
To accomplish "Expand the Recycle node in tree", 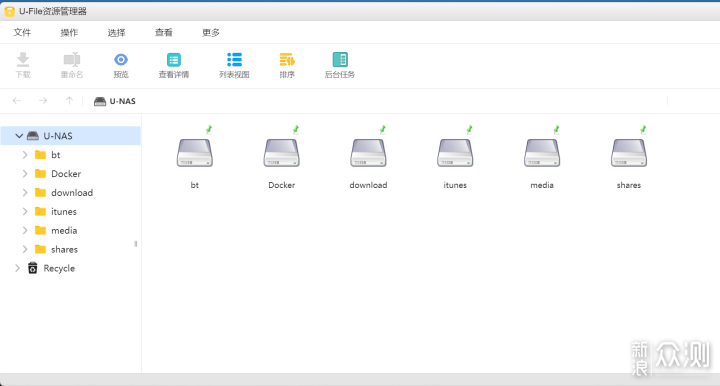I will pyautogui.click(x=17, y=268).
